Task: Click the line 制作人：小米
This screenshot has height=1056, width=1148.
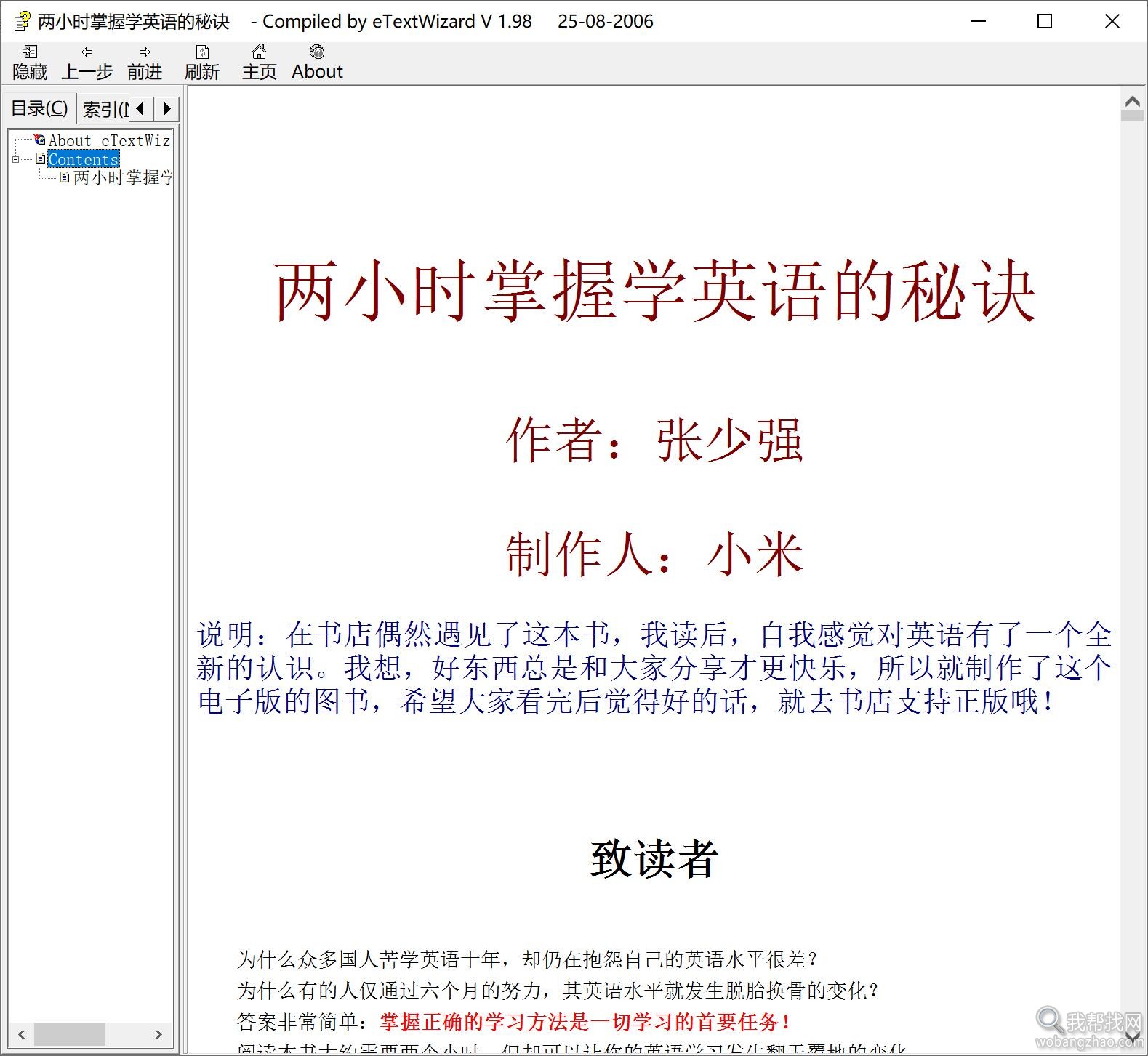Action: 654,554
